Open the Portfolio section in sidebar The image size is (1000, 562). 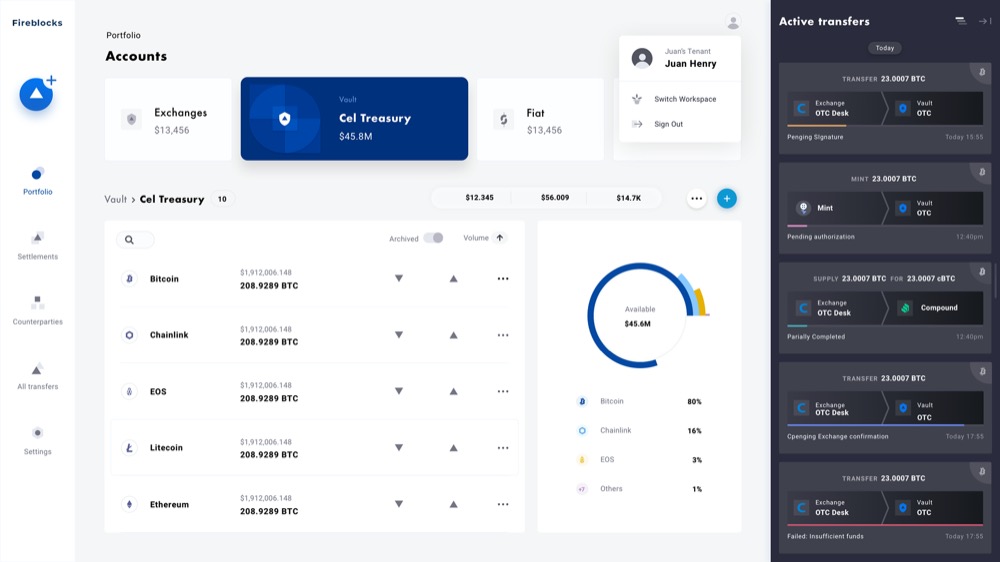[37, 181]
